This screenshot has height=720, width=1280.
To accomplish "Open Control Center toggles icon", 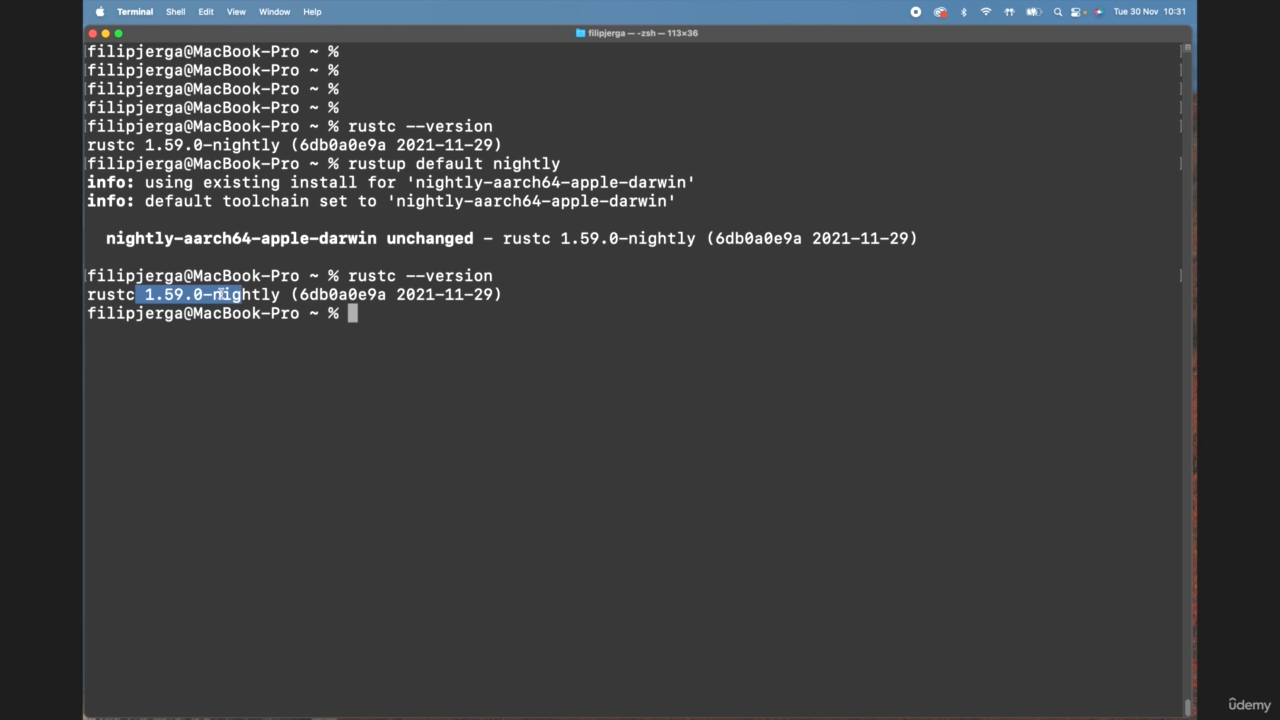I will tap(1077, 12).
